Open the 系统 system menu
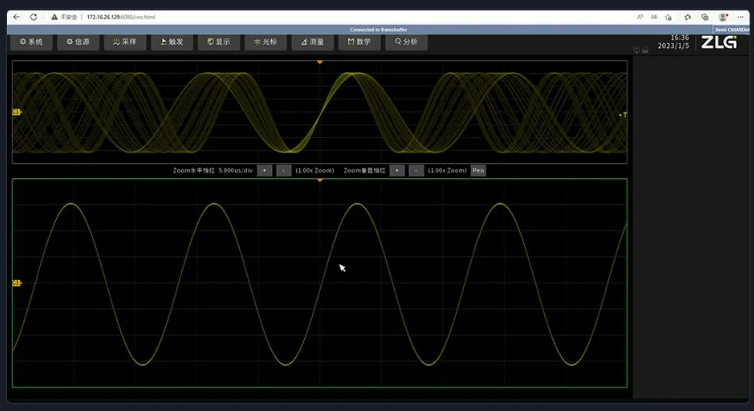The width and height of the screenshot is (754, 411). tap(32, 42)
